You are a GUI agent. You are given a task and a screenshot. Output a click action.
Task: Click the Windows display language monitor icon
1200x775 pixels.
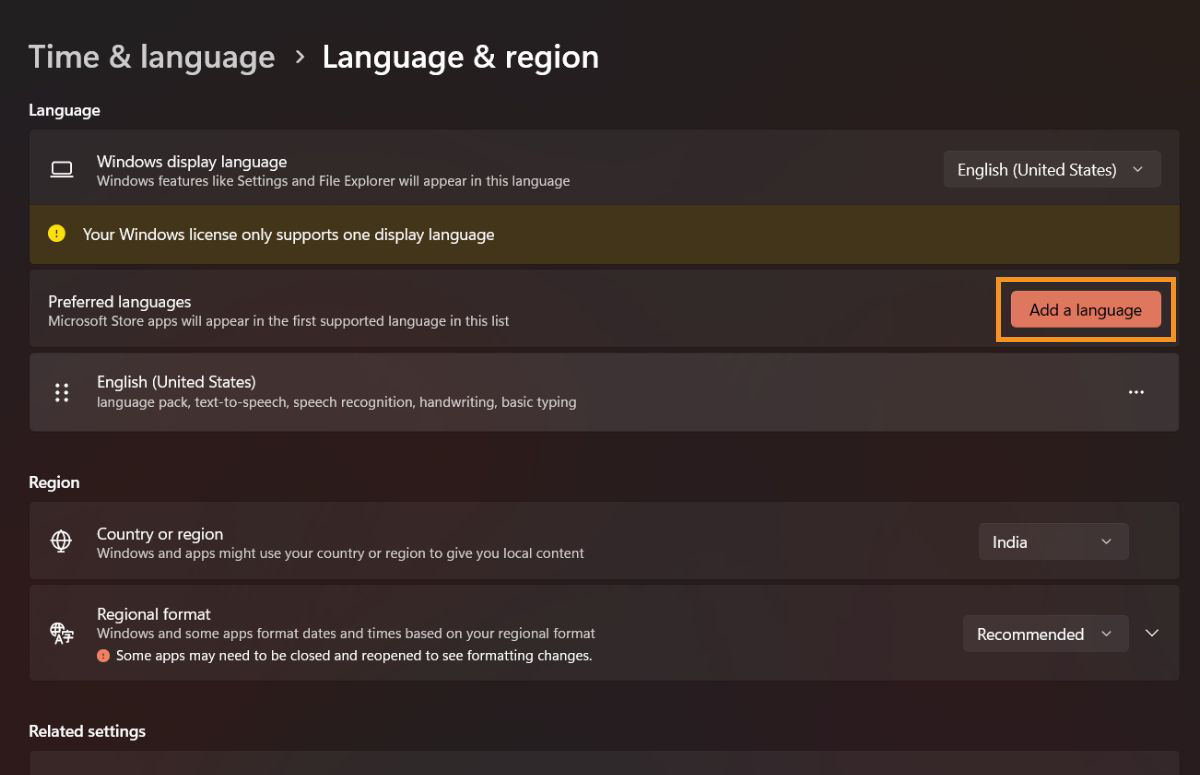tap(62, 169)
